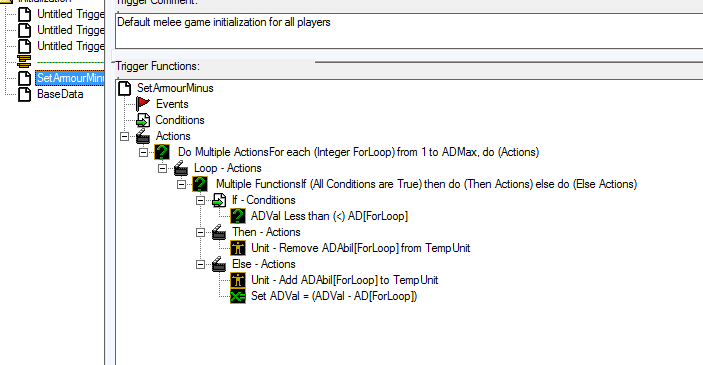Click the Loop - Actions clapperboard icon

click(181, 168)
